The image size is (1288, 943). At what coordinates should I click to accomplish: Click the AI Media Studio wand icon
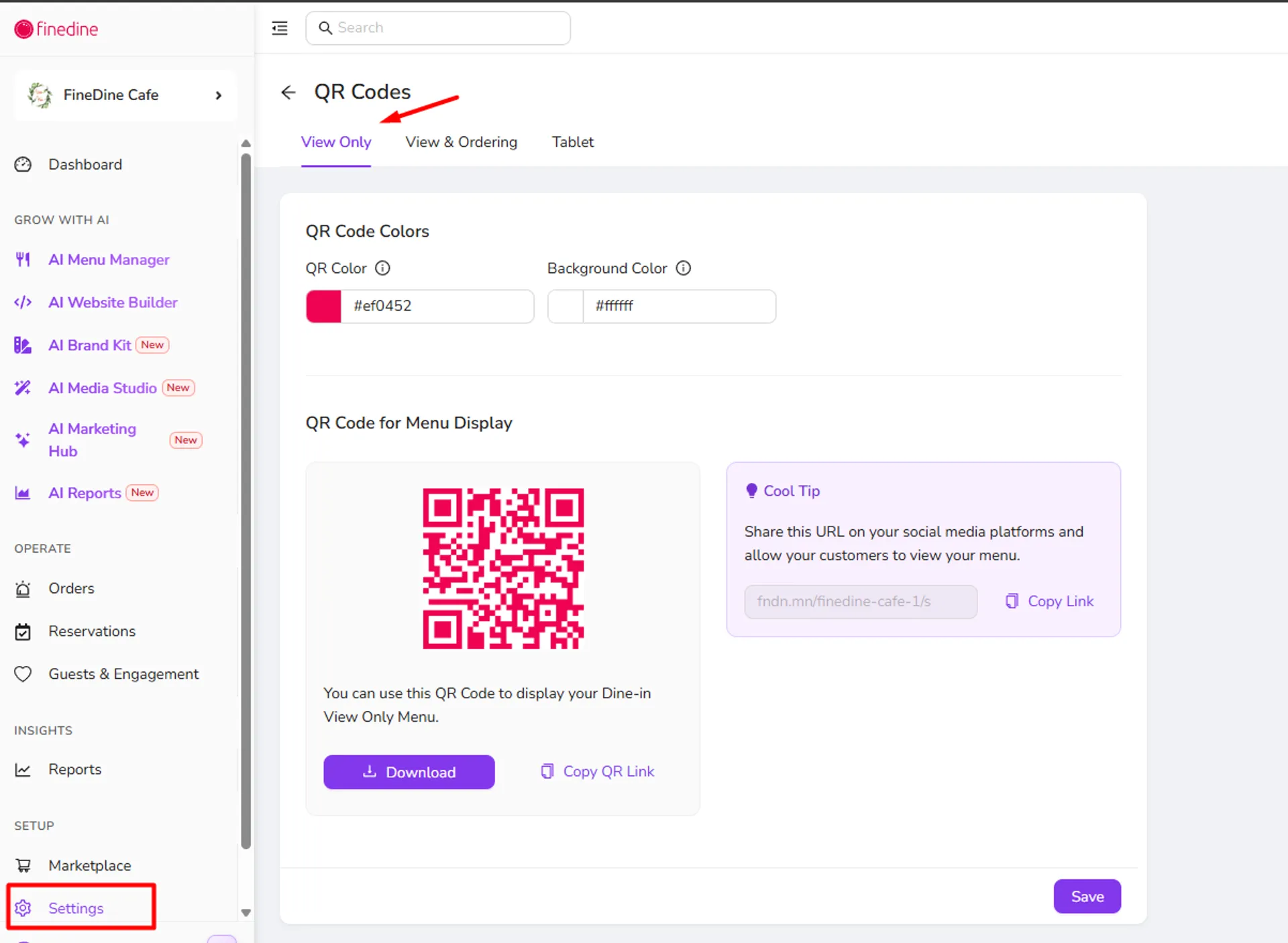pos(23,388)
